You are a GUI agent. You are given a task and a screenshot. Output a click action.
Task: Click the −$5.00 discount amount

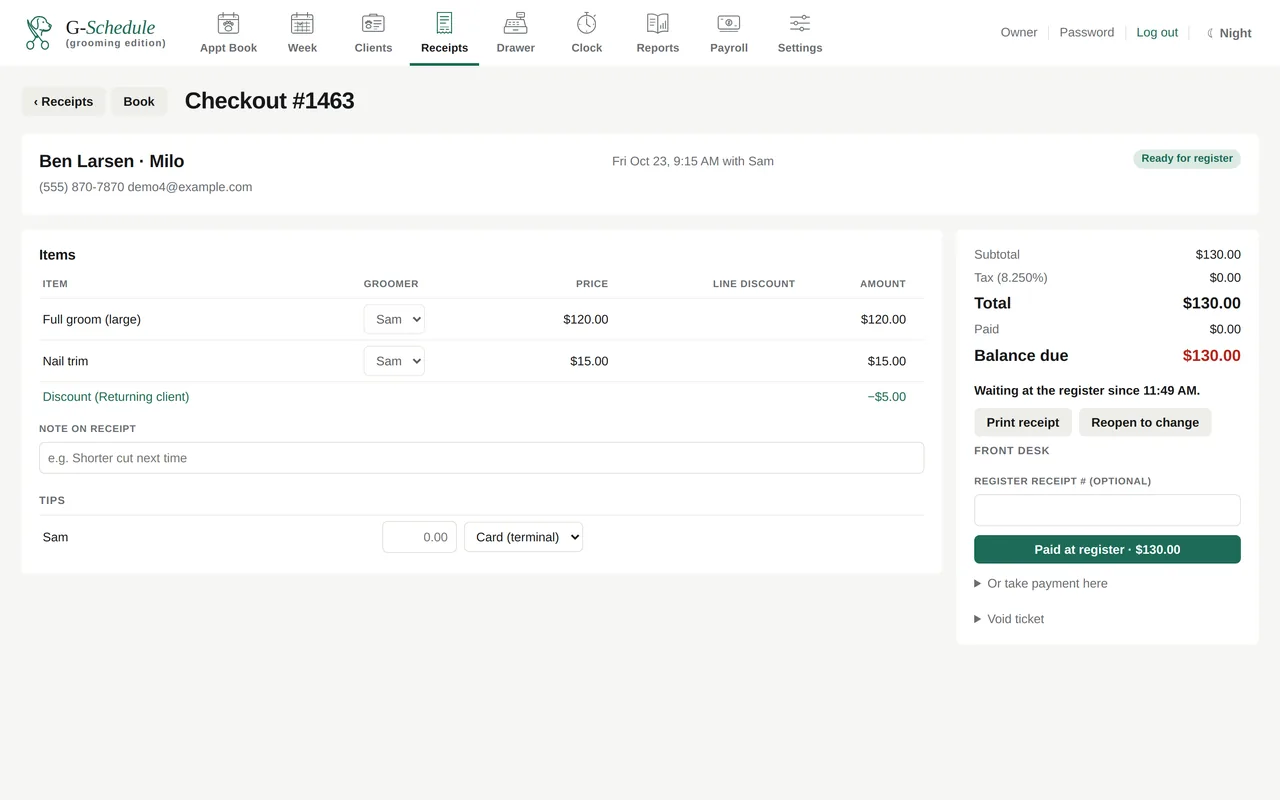point(886,397)
